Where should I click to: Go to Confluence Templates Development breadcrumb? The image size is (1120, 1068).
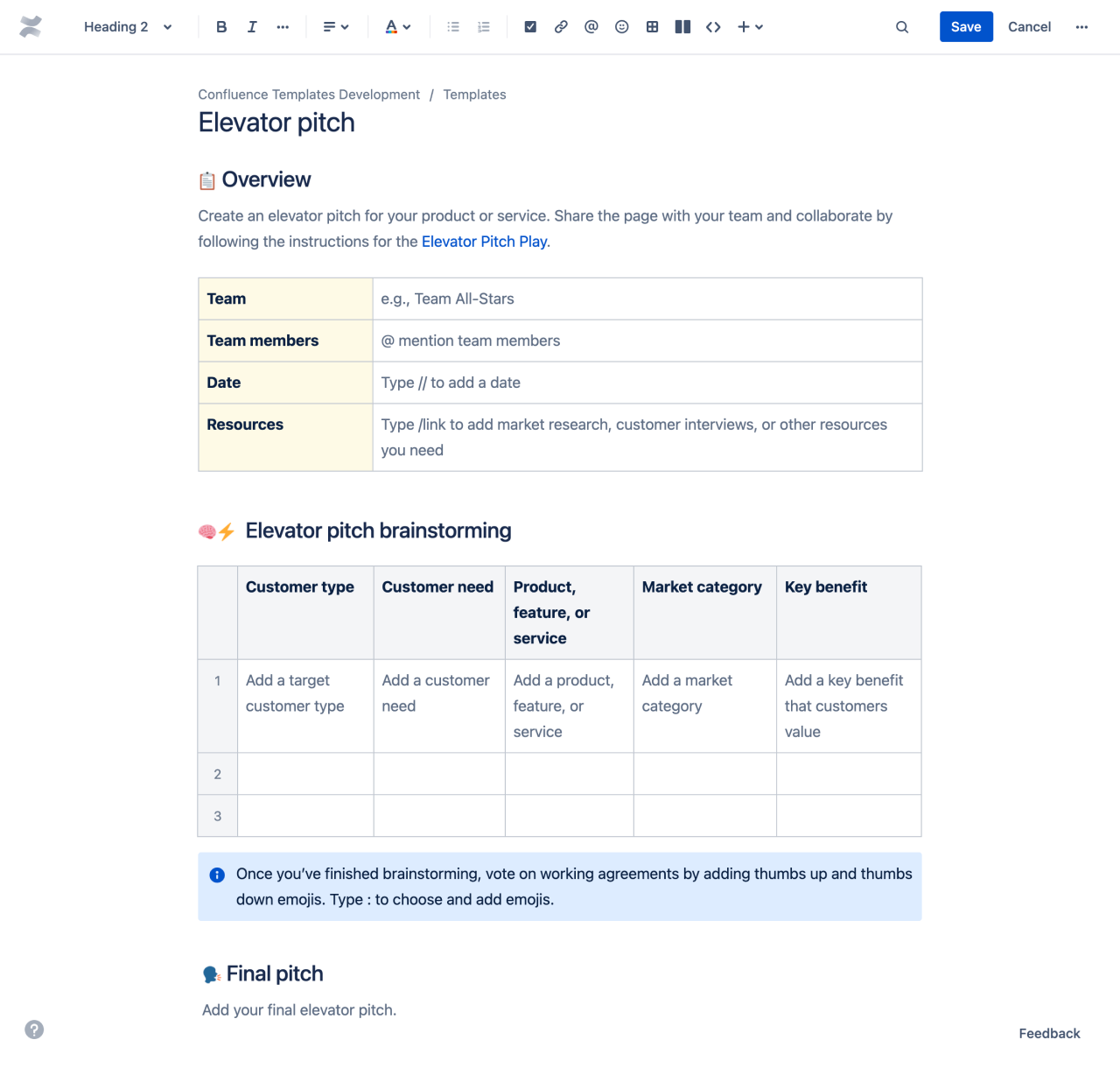click(x=309, y=94)
